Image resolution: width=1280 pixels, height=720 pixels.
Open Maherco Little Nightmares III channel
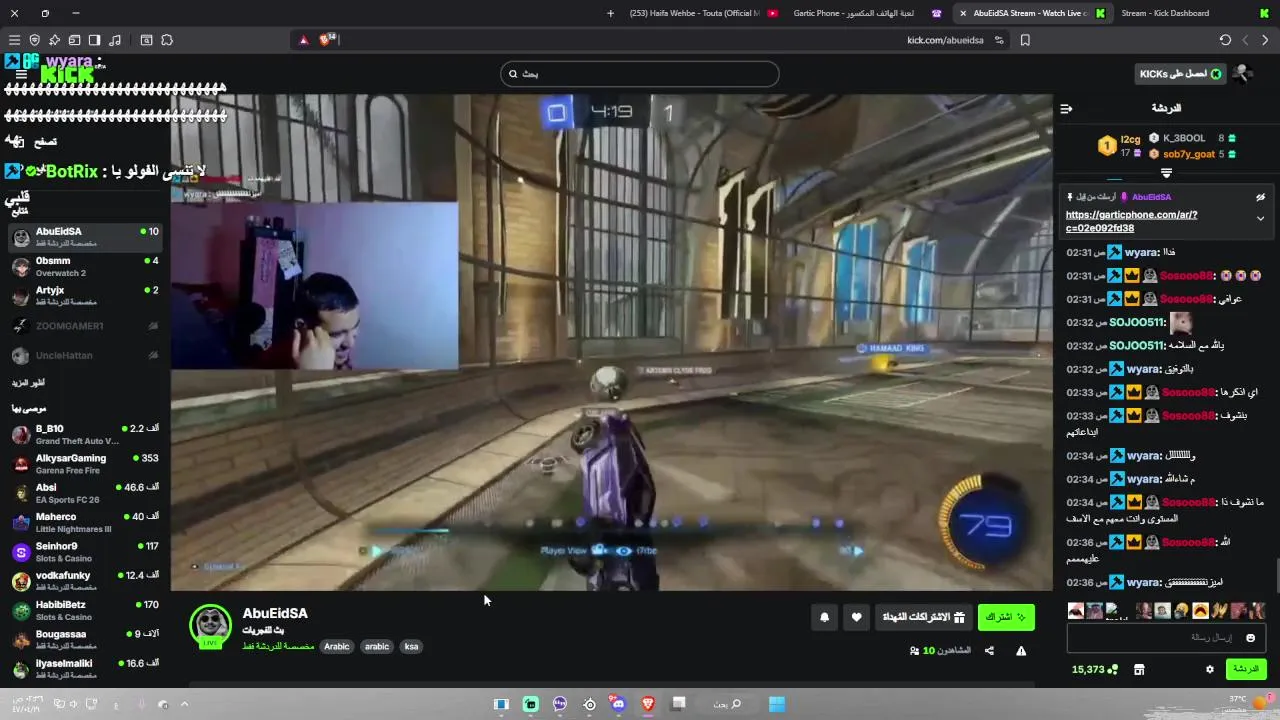tap(84, 523)
